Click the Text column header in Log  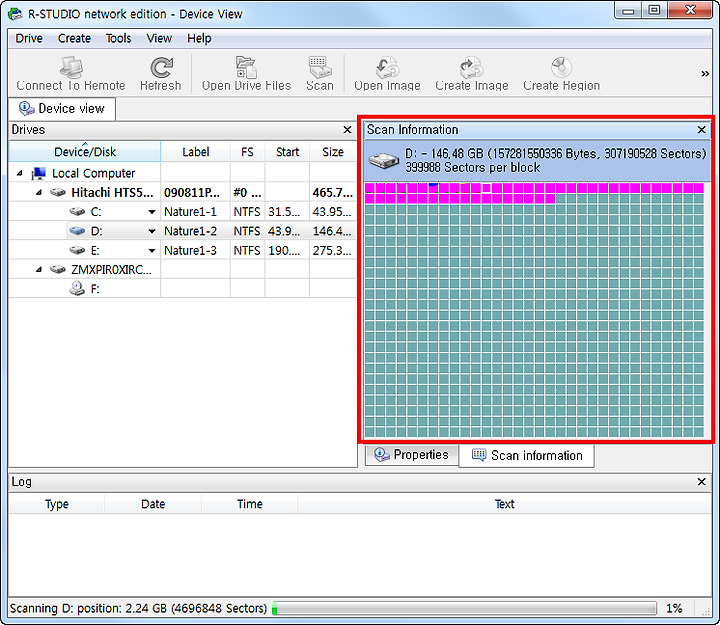[504, 504]
